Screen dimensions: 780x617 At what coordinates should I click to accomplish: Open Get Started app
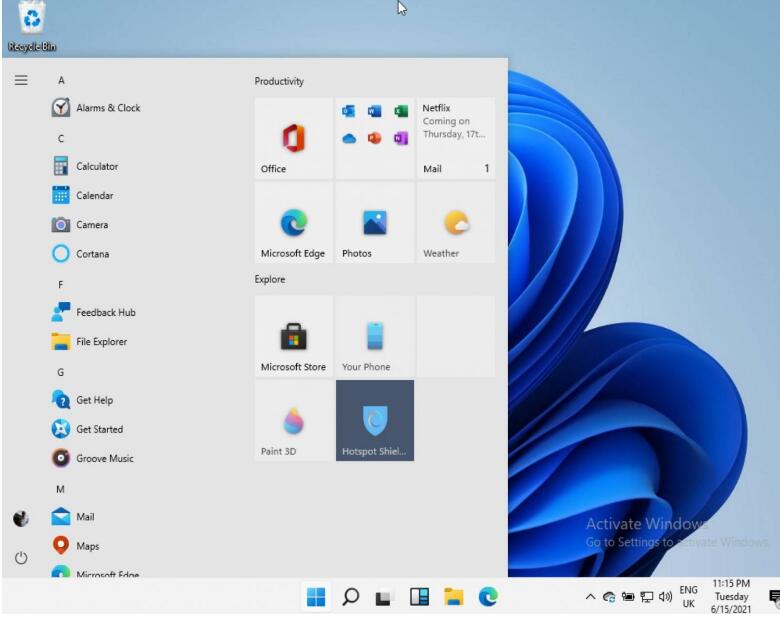point(88,429)
